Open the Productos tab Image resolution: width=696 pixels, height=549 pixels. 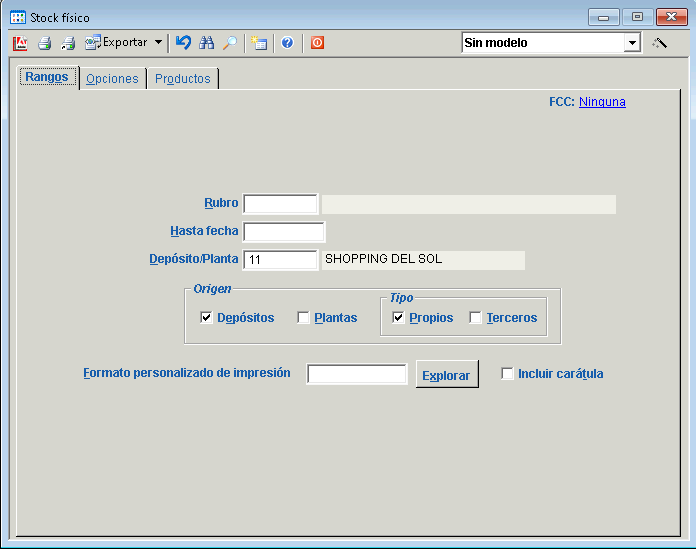(183, 79)
